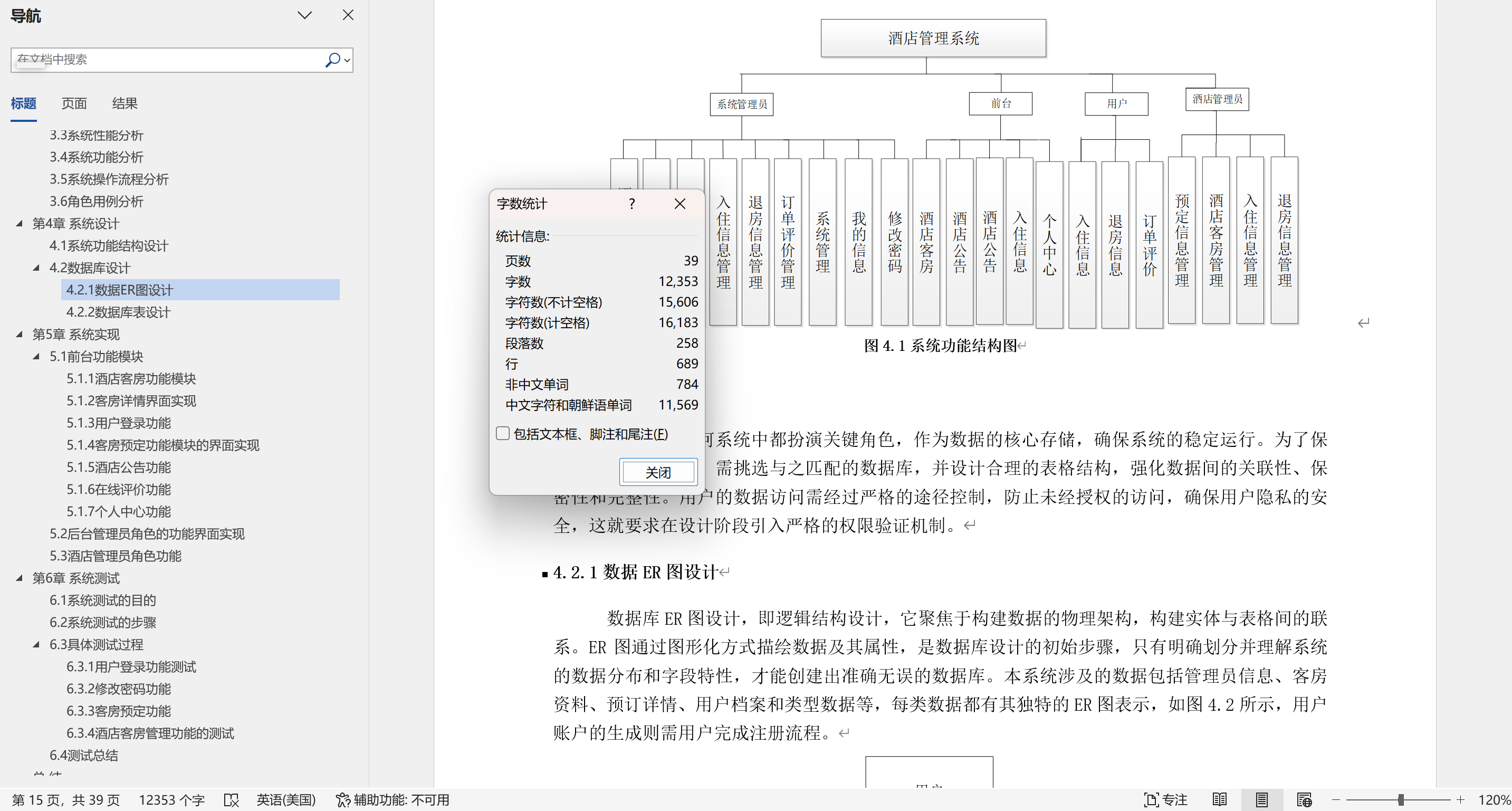Select Print Layout view icon
The height and width of the screenshot is (811, 1512).
click(1261, 800)
